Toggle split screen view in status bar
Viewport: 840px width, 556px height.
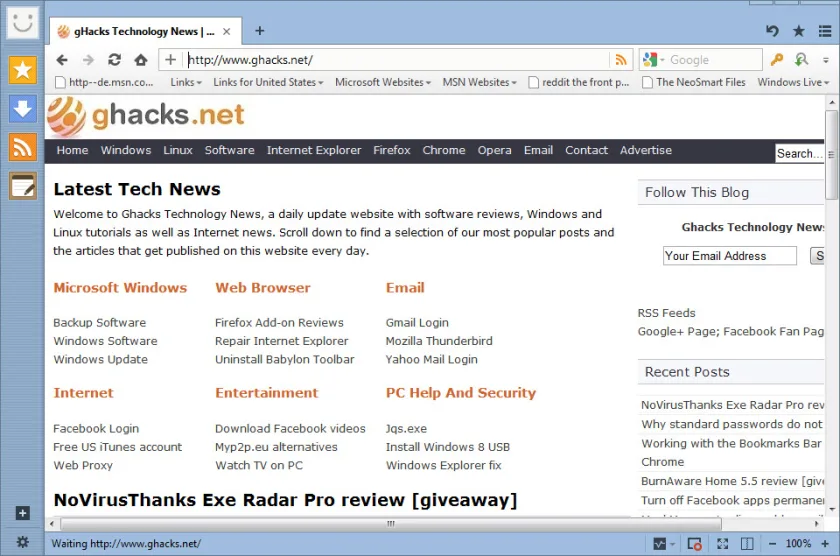747,544
